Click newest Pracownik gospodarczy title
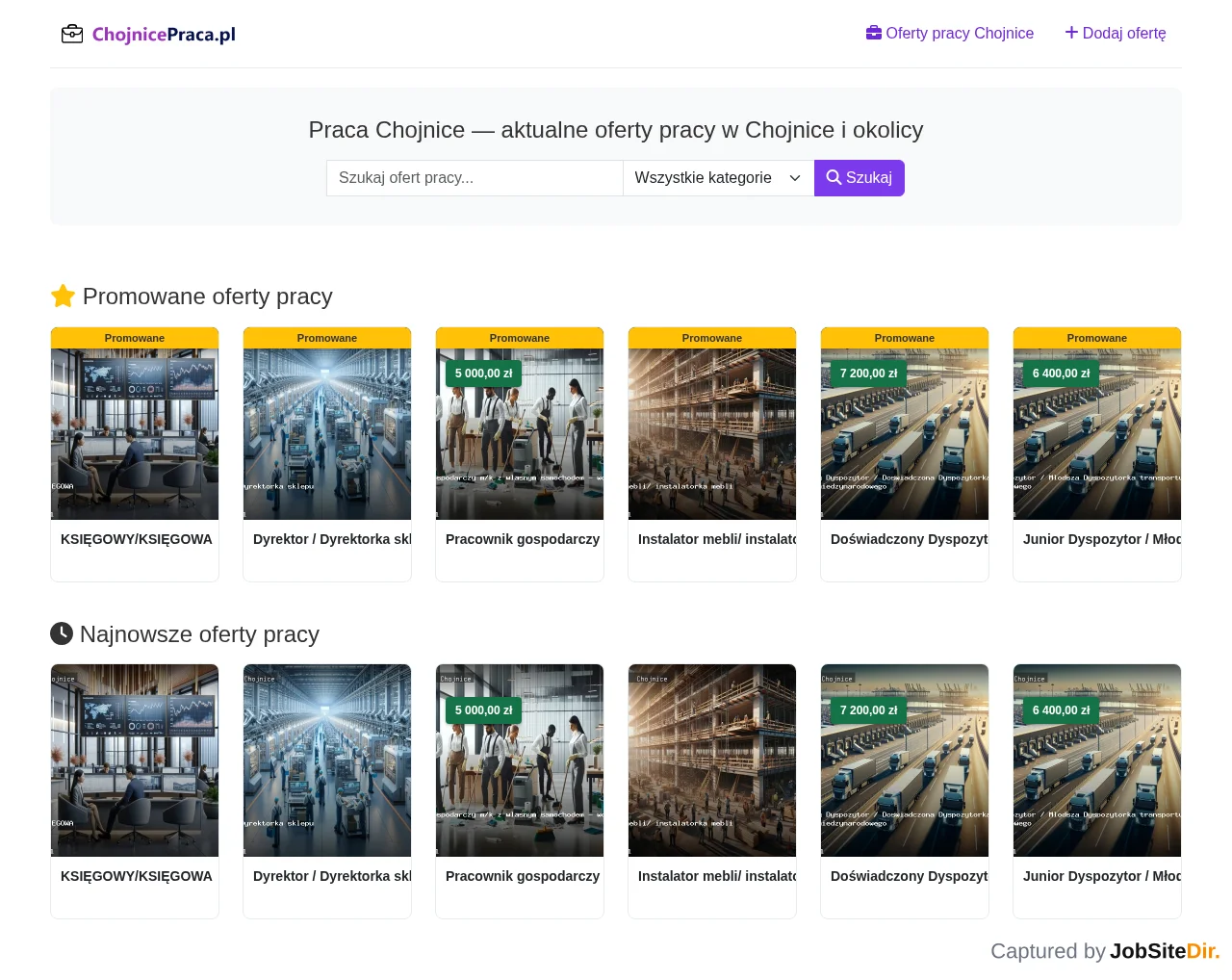Screen dimensions: 1232x980 (523, 876)
